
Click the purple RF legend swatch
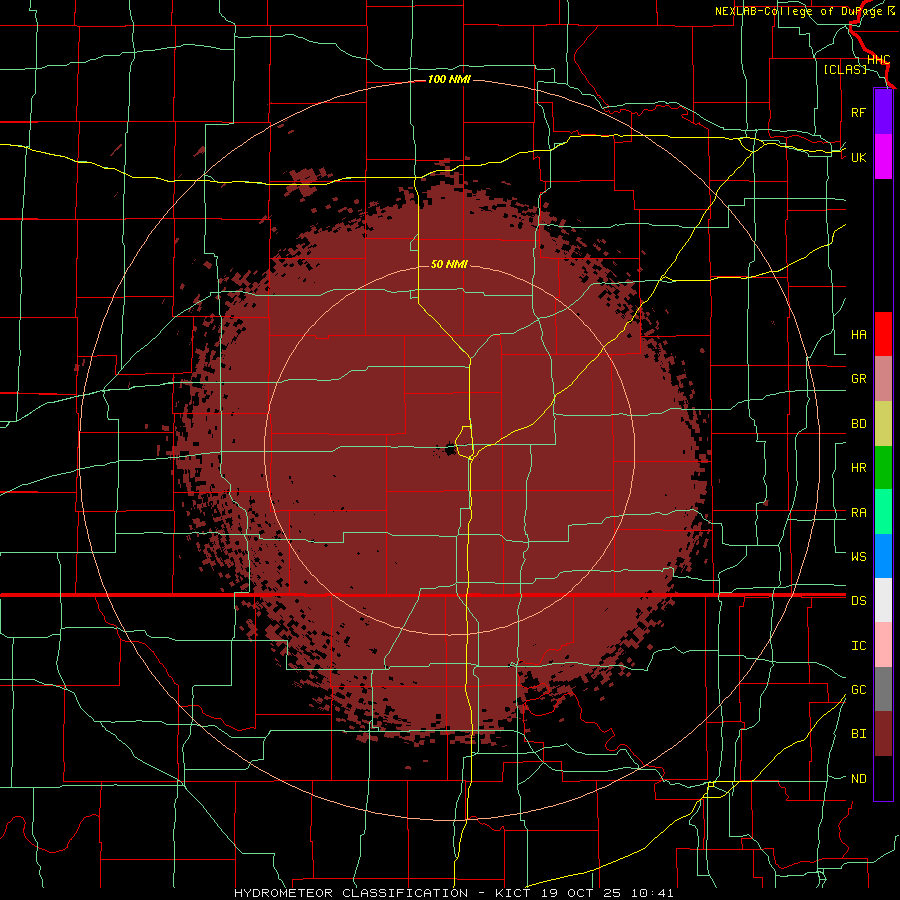883,112
